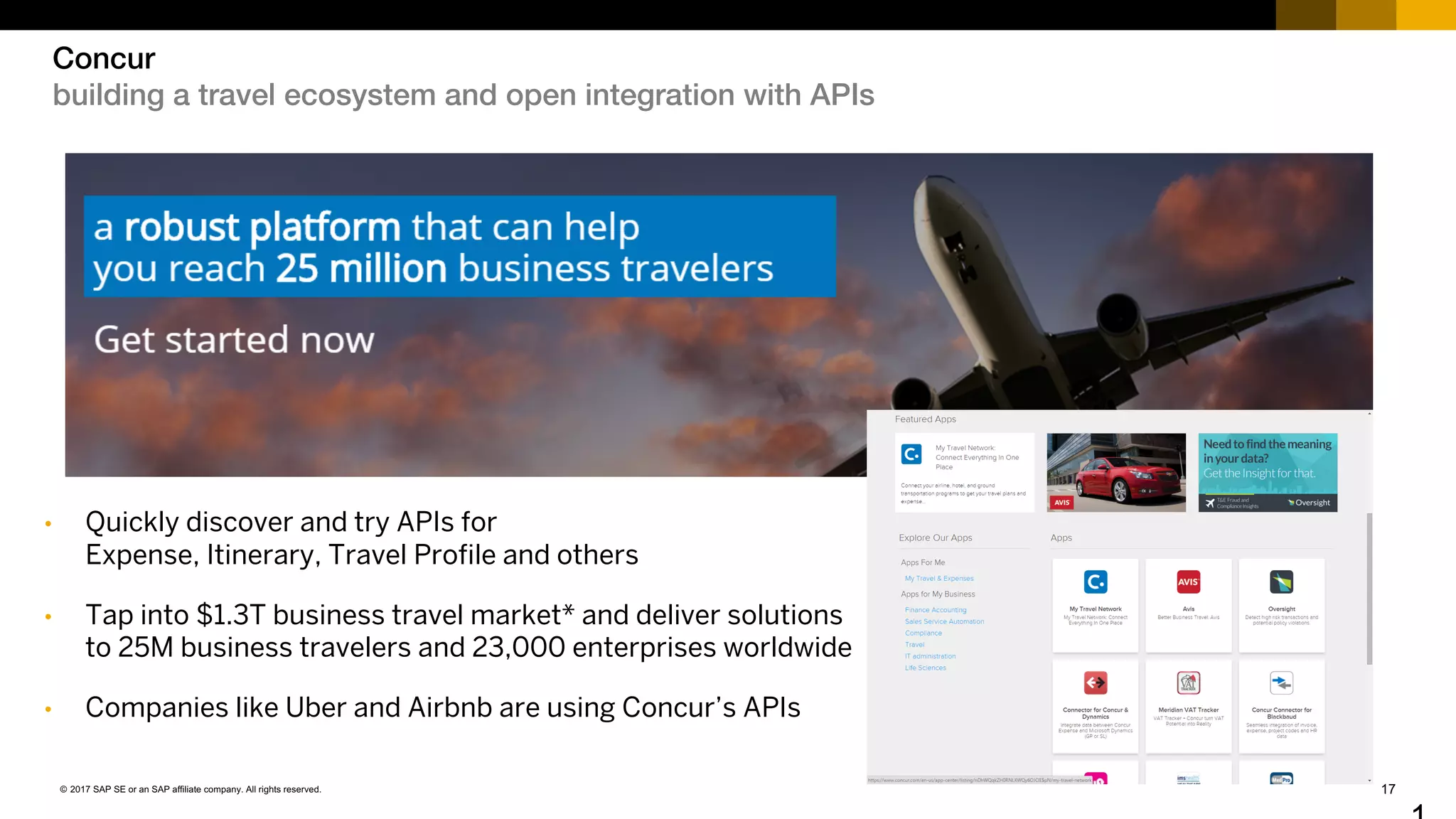Click the Get started now banner text
The image size is (1456, 819).
pyautogui.click(x=234, y=339)
